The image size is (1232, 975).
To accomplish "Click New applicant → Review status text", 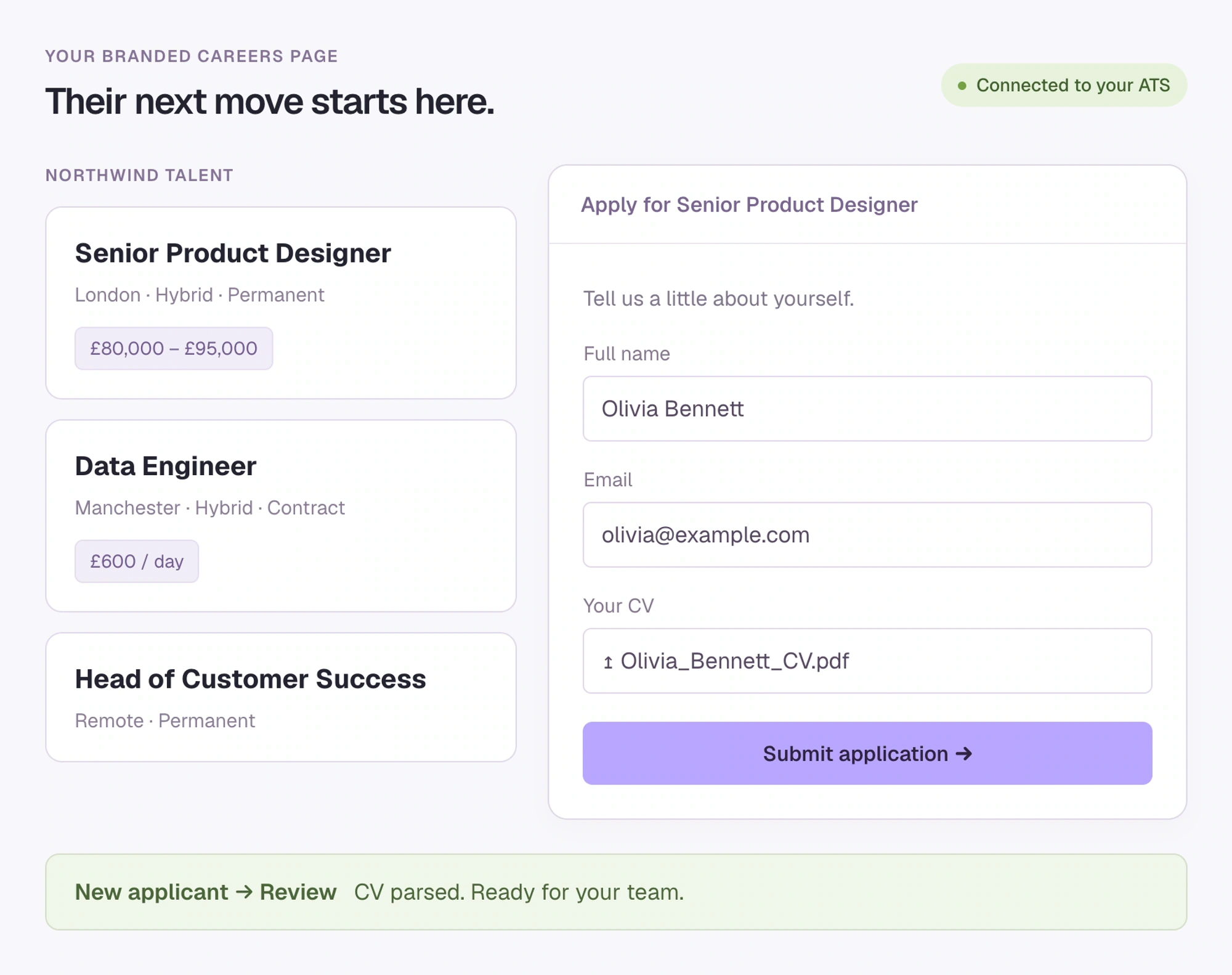I will point(206,892).
